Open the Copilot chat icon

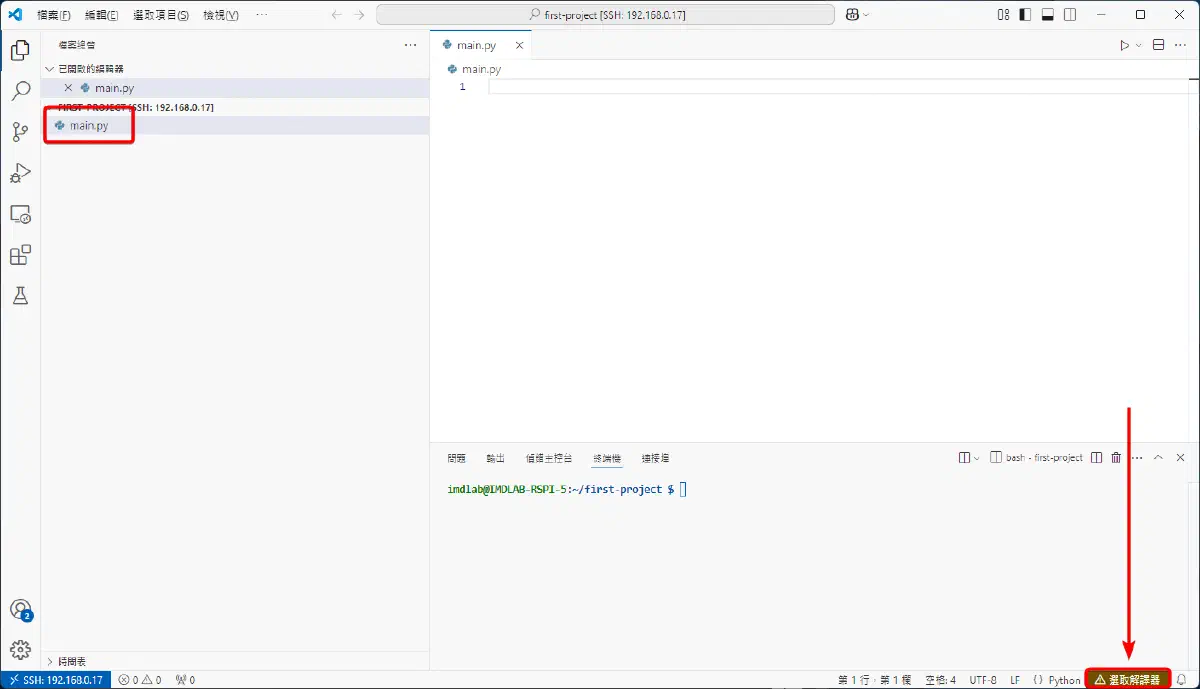[x=852, y=15]
